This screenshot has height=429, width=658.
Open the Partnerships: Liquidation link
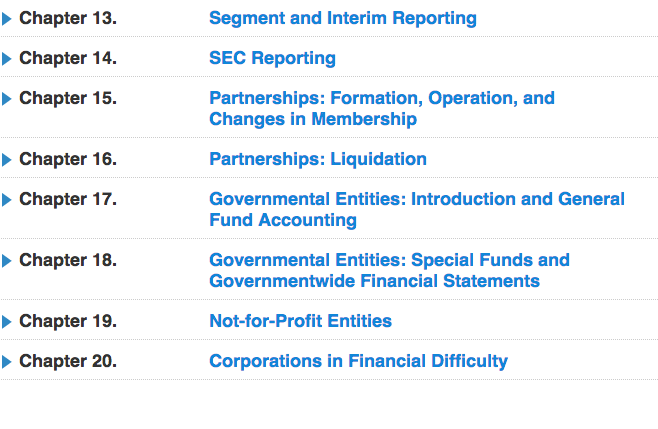click(317, 159)
